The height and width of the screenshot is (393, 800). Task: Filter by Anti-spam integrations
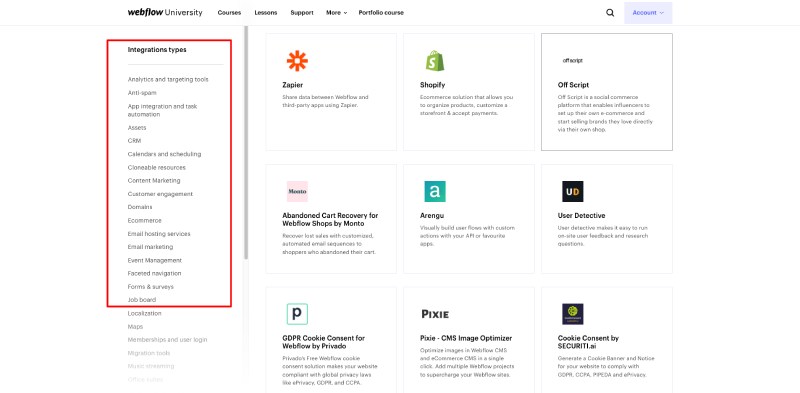(142, 93)
